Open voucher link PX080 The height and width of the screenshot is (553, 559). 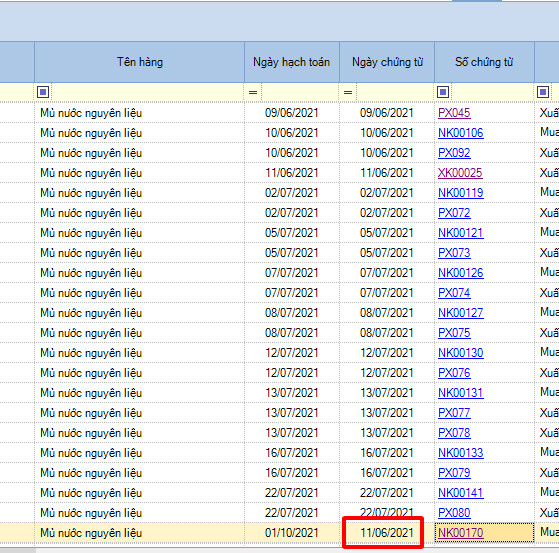pyautogui.click(x=454, y=512)
